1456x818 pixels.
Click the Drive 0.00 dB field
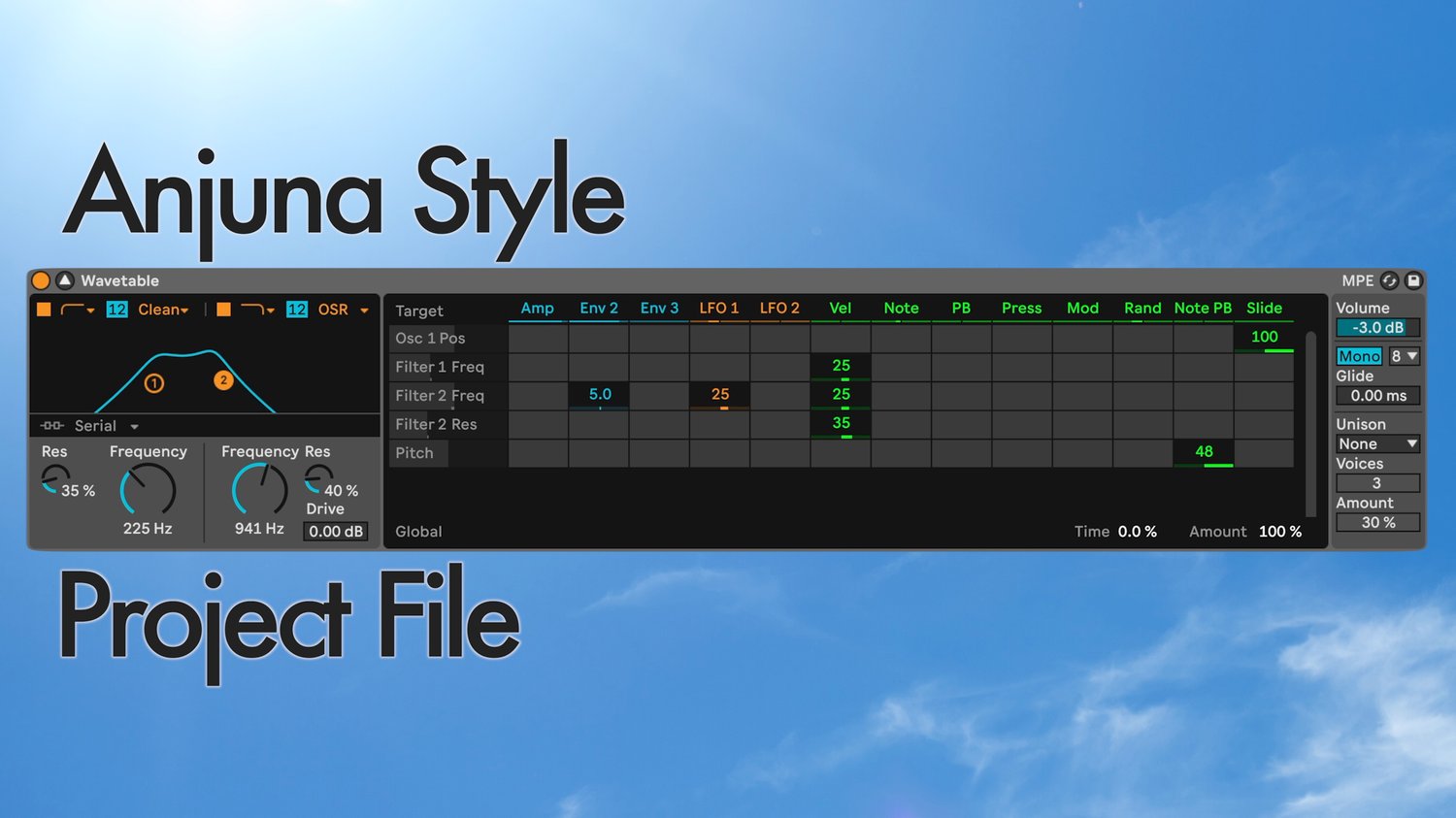(336, 531)
